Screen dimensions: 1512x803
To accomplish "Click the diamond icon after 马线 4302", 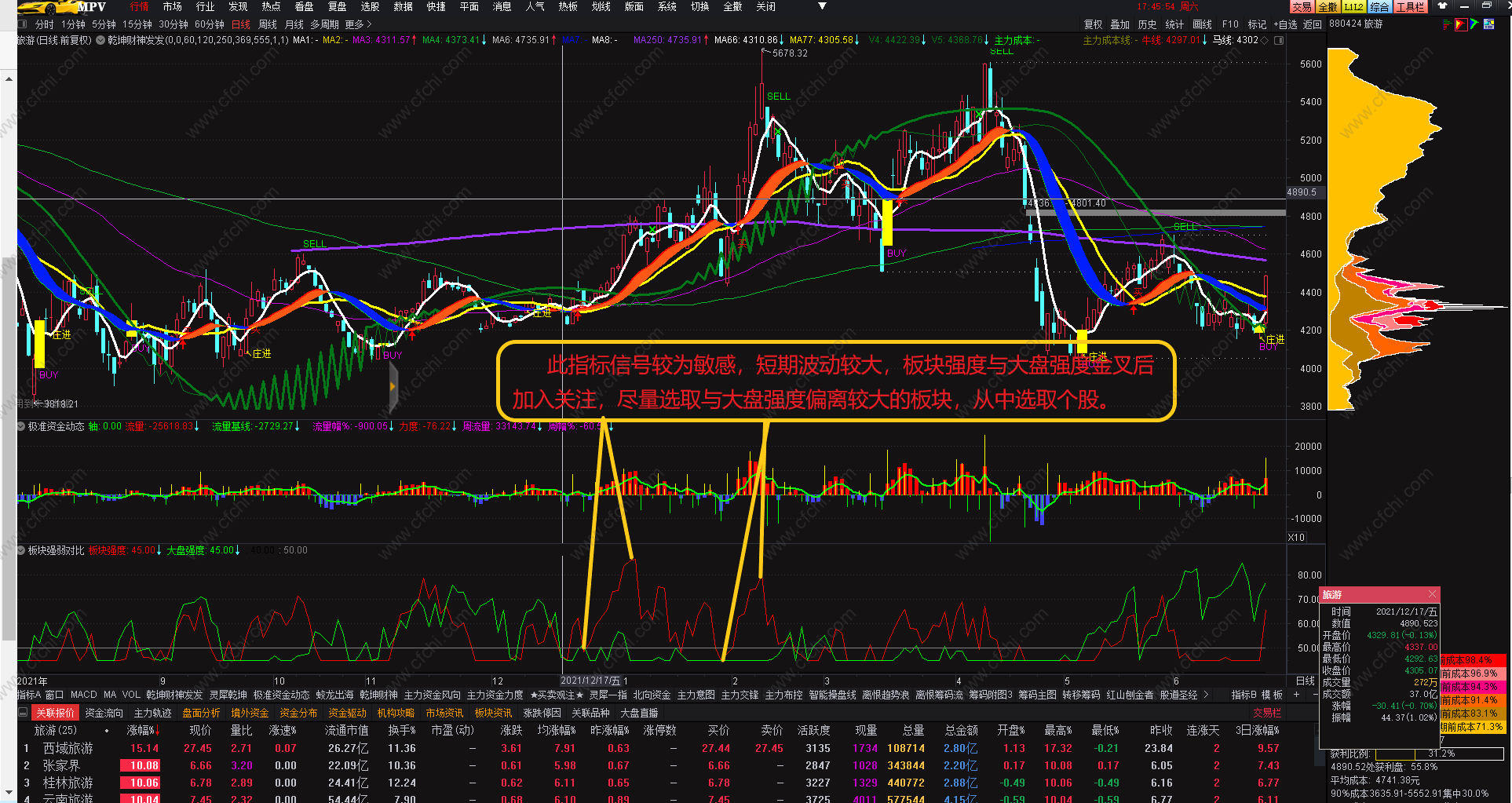I will pos(1264,40).
